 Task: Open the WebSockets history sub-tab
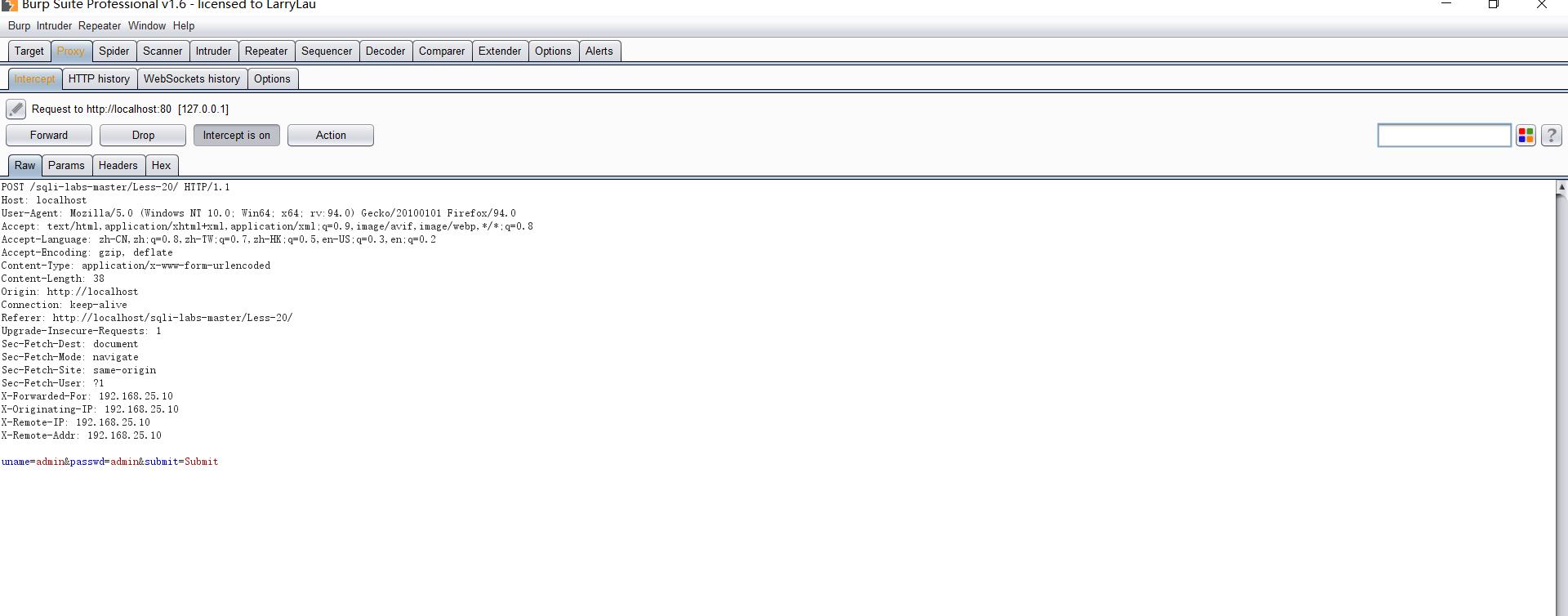click(x=192, y=79)
